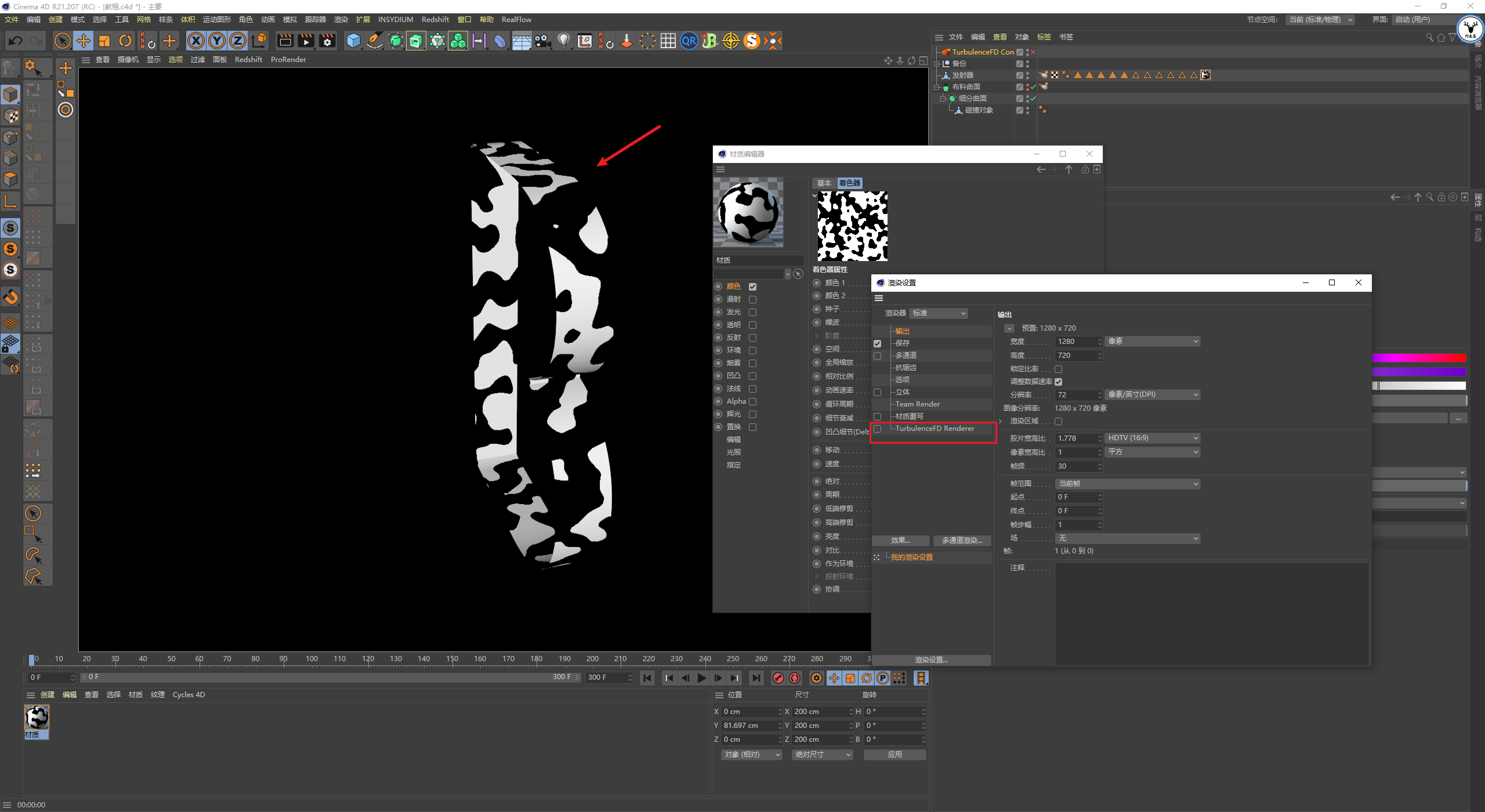
Task: Select the Scale tool
Action: coord(104,41)
